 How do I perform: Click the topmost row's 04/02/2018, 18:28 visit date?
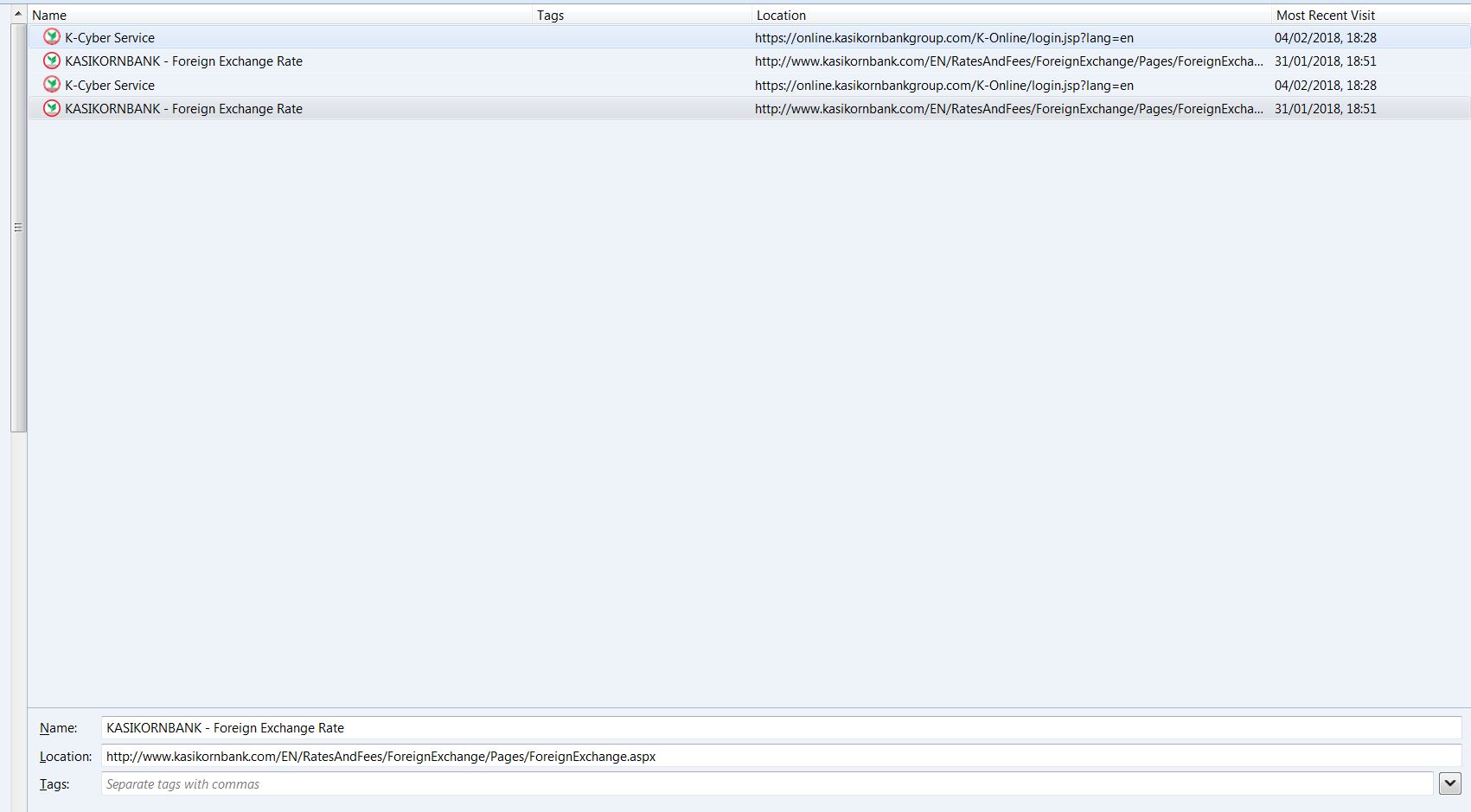[1326, 38]
